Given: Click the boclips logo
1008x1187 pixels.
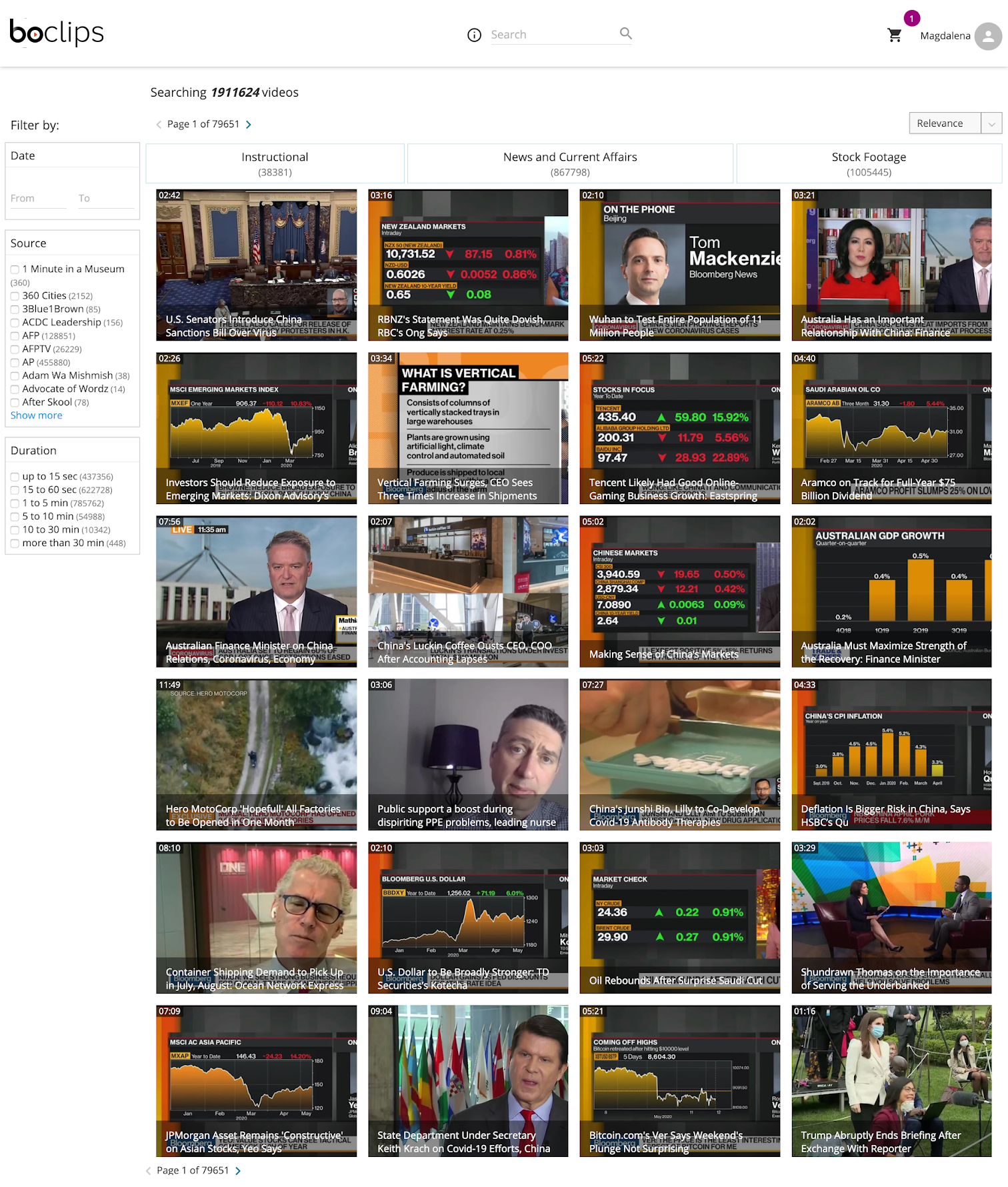Looking at the screenshot, I should (57, 32).
